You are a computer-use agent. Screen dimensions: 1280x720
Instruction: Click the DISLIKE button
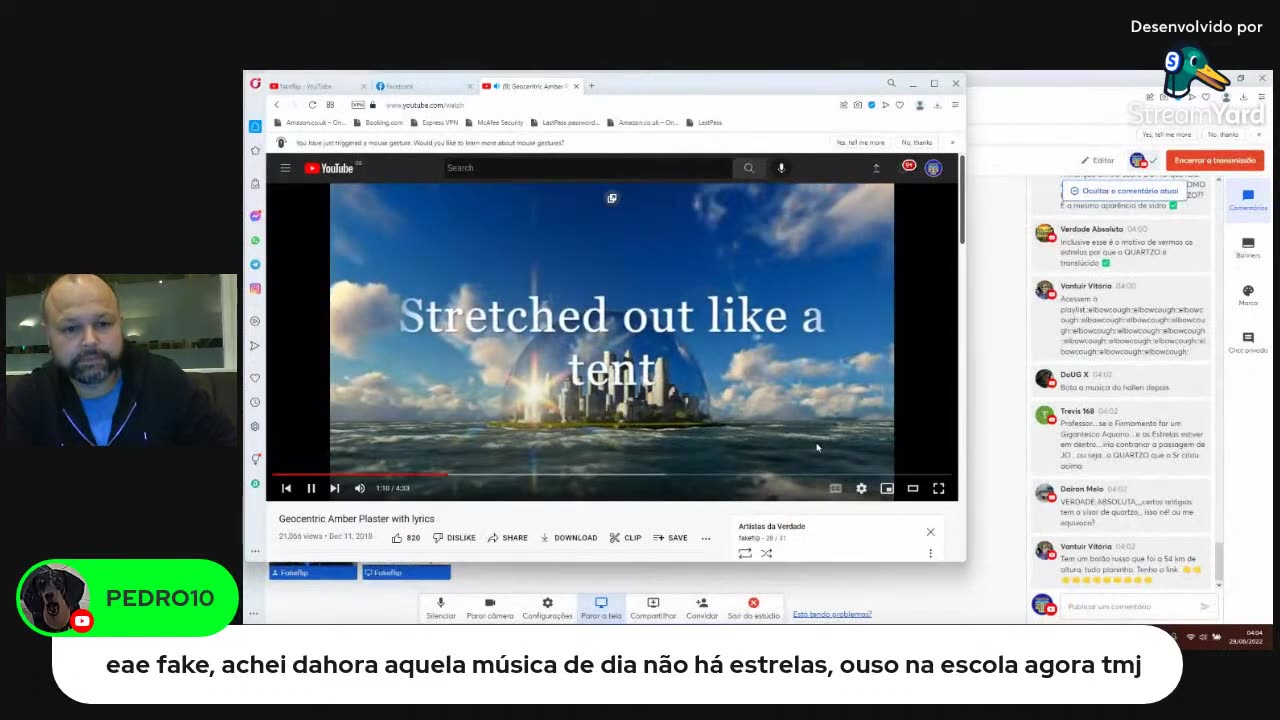[x=454, y=538]
